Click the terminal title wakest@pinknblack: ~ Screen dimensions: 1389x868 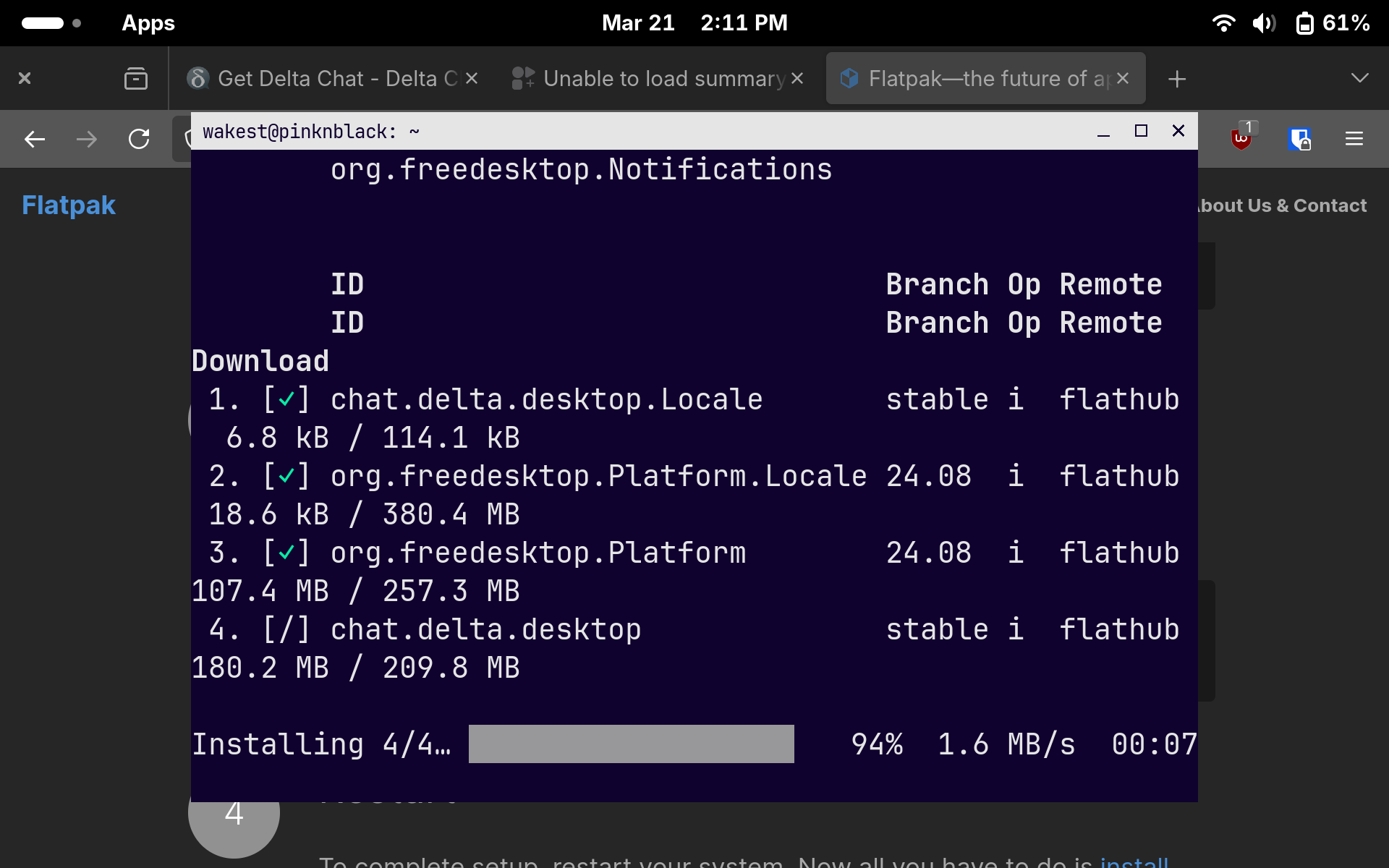tap(311, 132)
